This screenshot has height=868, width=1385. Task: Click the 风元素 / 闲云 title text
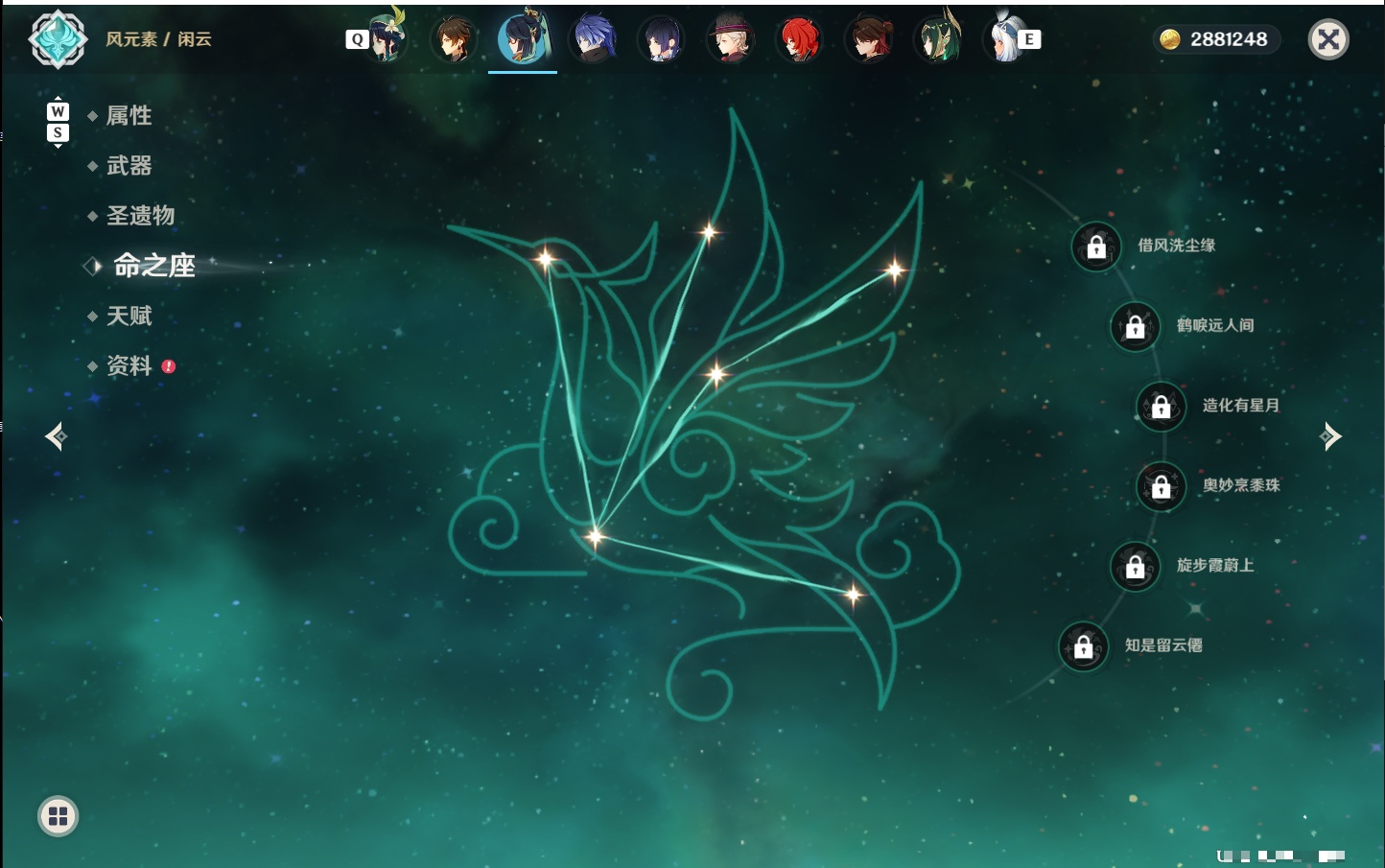click(x=158, y=39)
